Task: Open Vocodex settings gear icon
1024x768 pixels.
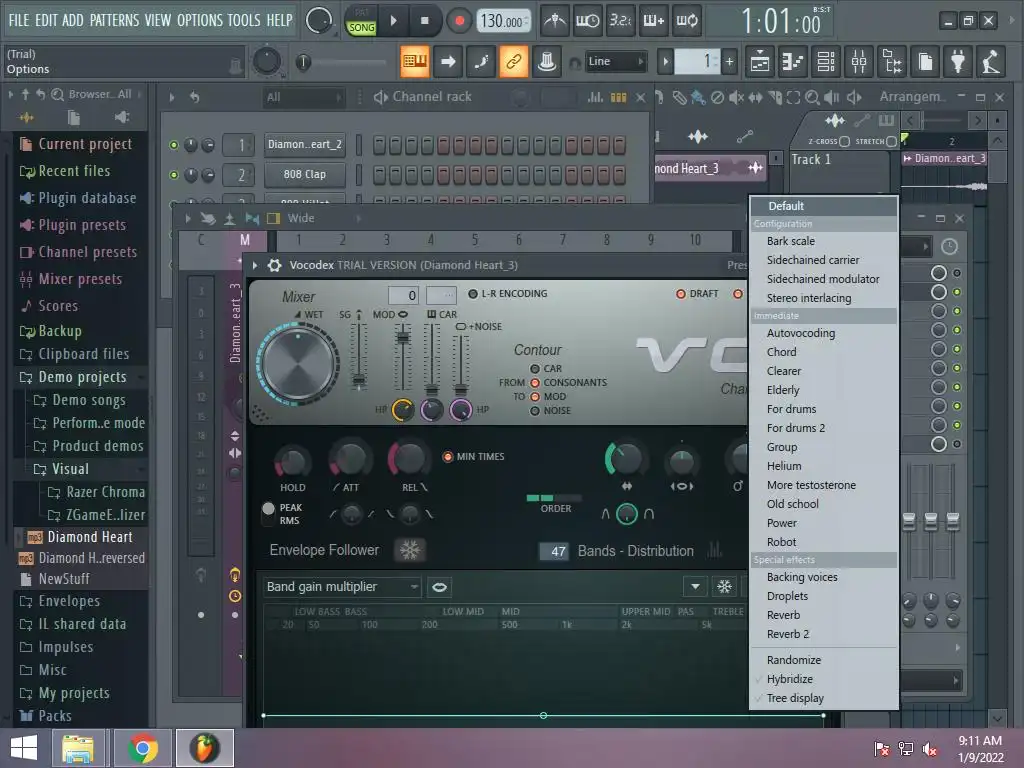Action: coord(274,265)
